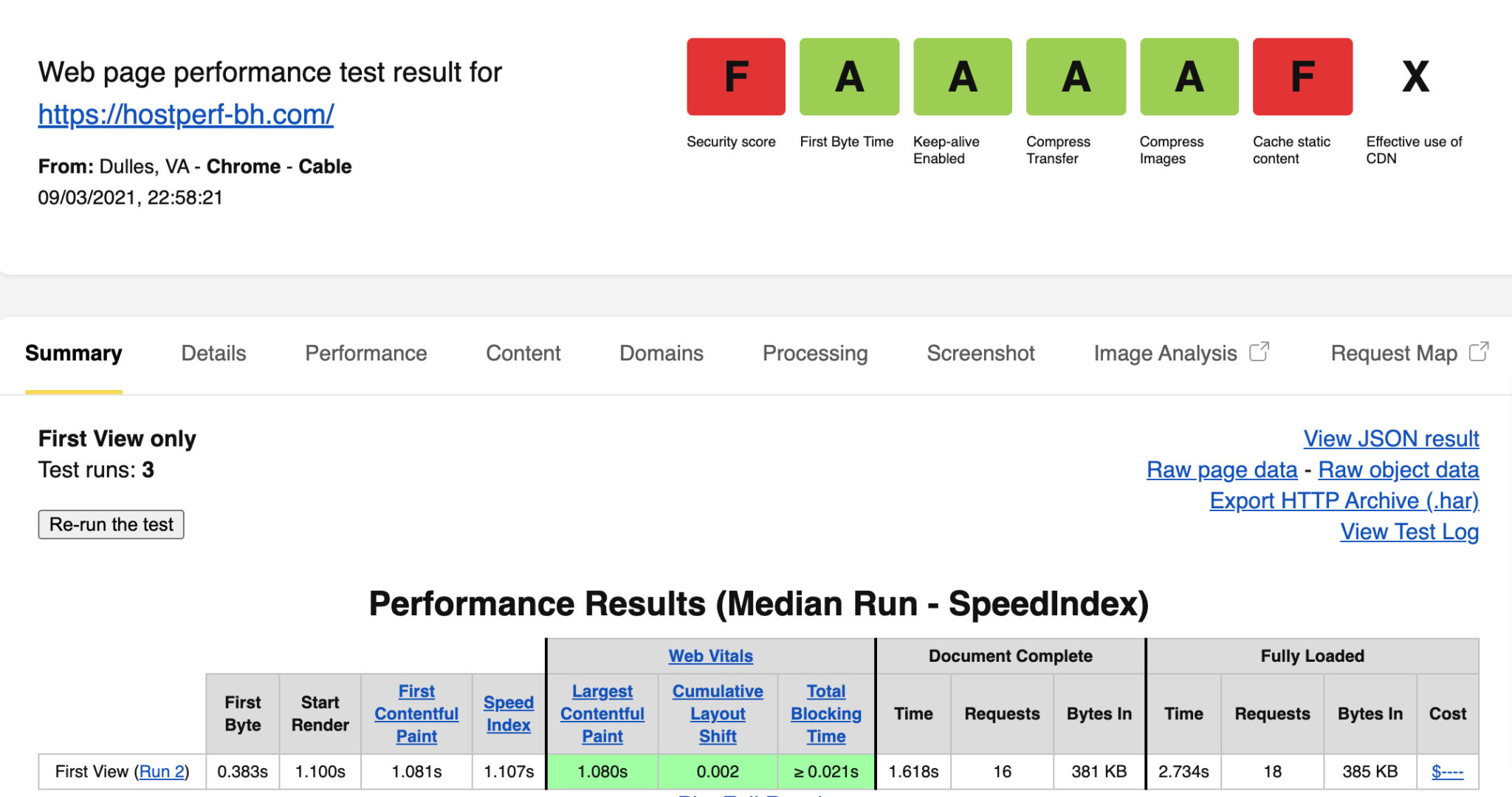Open the Performance tab
This screenshot has width=1512, height=797.
coord(366,353)
